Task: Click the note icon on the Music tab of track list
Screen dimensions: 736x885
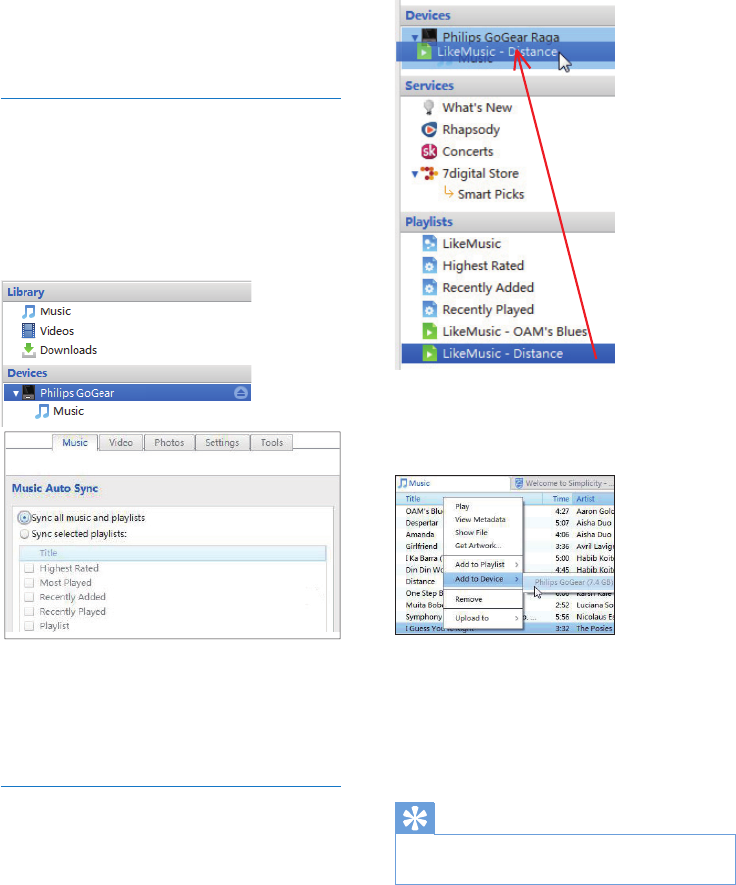Action: [x=403, y=483]
